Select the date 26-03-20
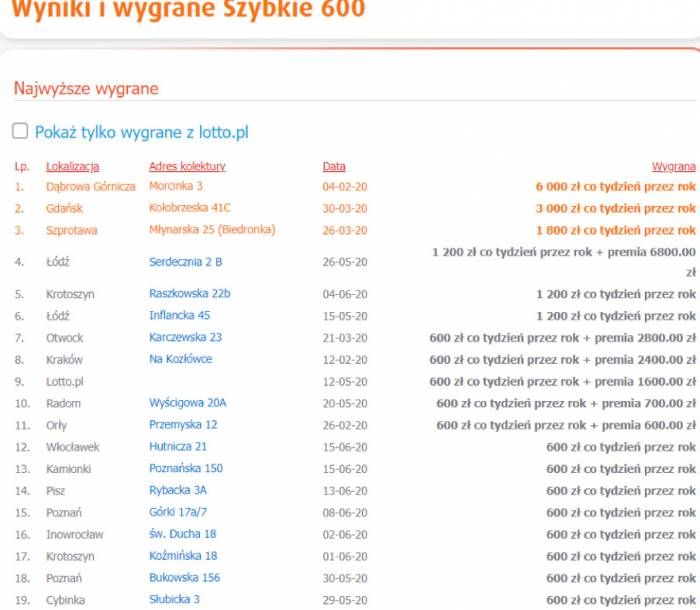Image resolution: width=700 pixels, height=610 pixels. point(345,230)
